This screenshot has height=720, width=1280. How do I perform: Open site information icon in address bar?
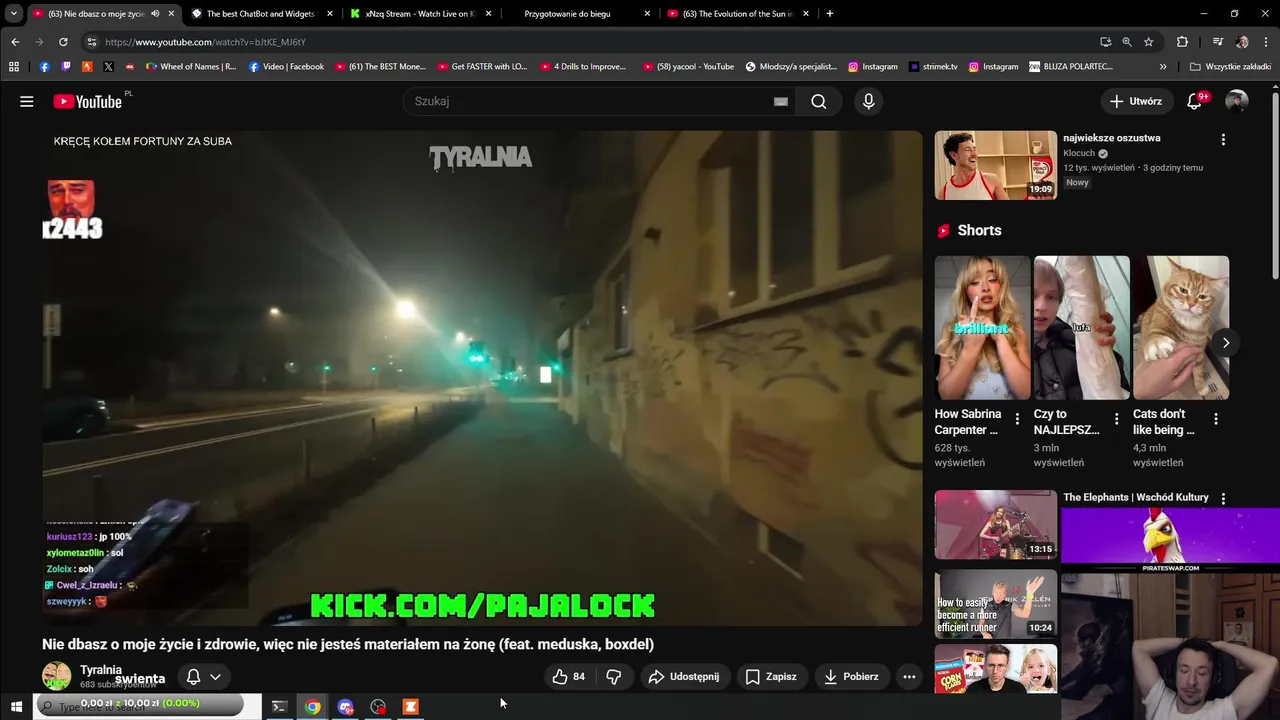92,42
